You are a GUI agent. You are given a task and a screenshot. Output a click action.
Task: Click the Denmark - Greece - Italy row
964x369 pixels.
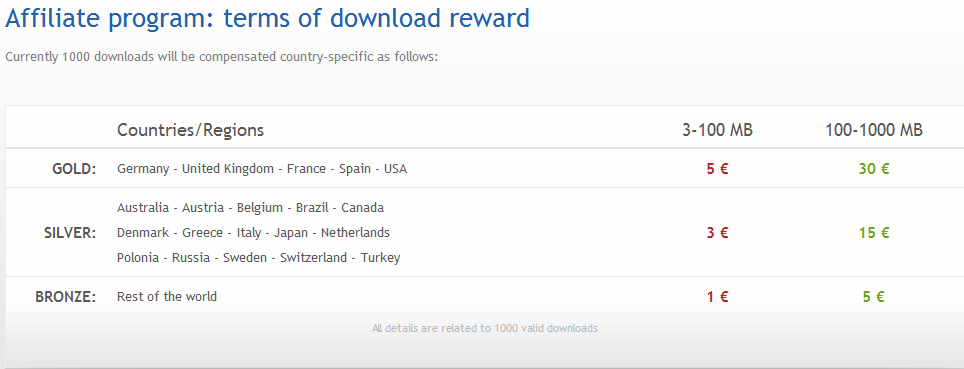pyautogui.click(x=253, y=232)
